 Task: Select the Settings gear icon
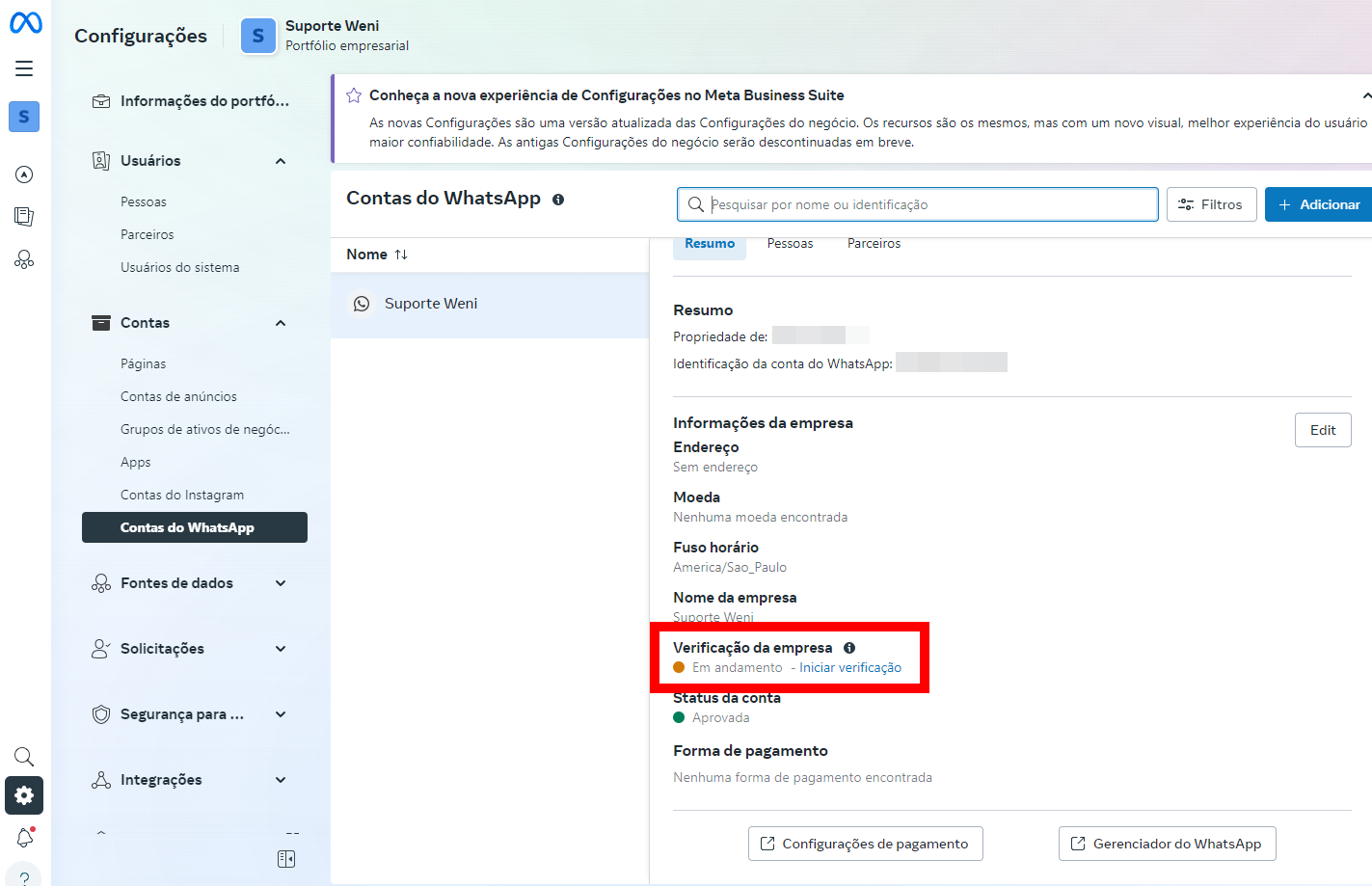(x=23, y=795)
